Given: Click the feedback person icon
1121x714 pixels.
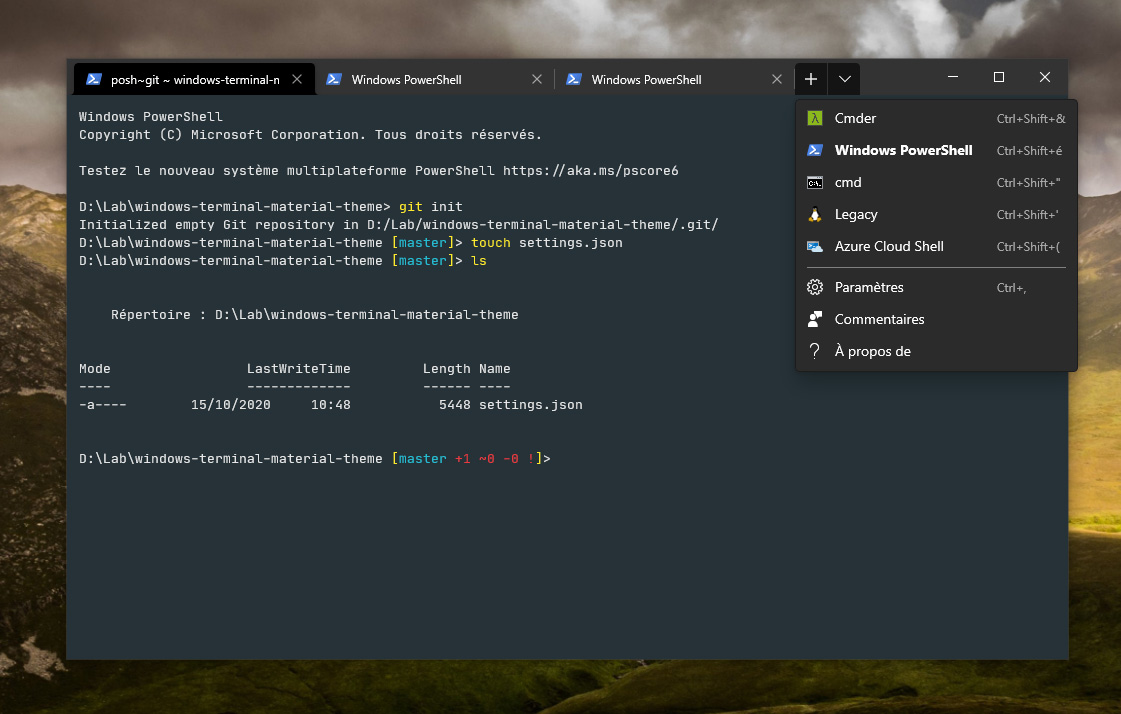Looking at the screenshot, I should [x=814, y=319].
